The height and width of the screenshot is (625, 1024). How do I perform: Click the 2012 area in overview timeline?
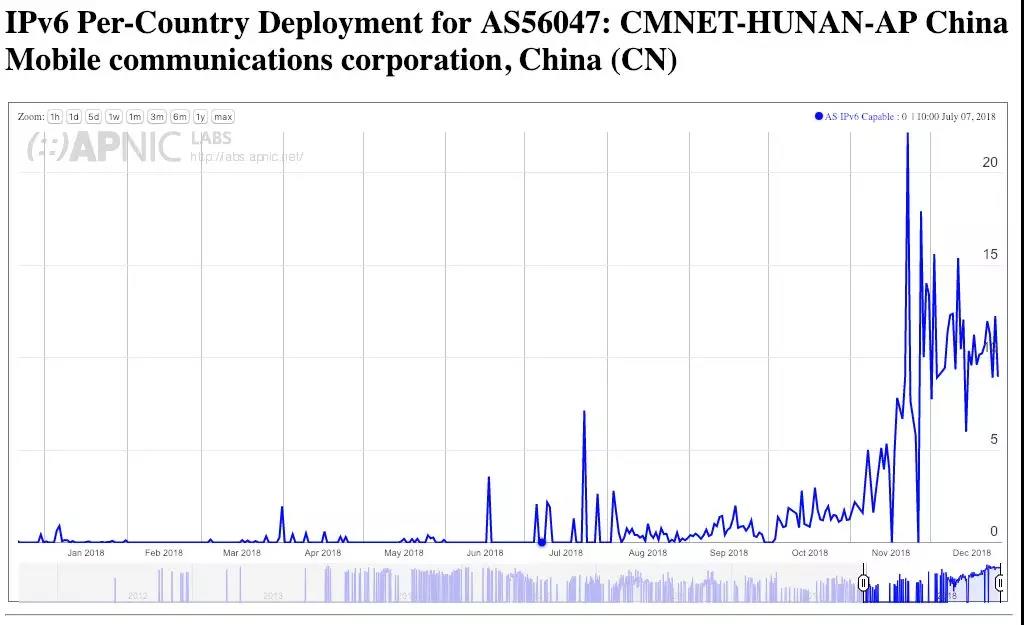[x=138, y=595]
